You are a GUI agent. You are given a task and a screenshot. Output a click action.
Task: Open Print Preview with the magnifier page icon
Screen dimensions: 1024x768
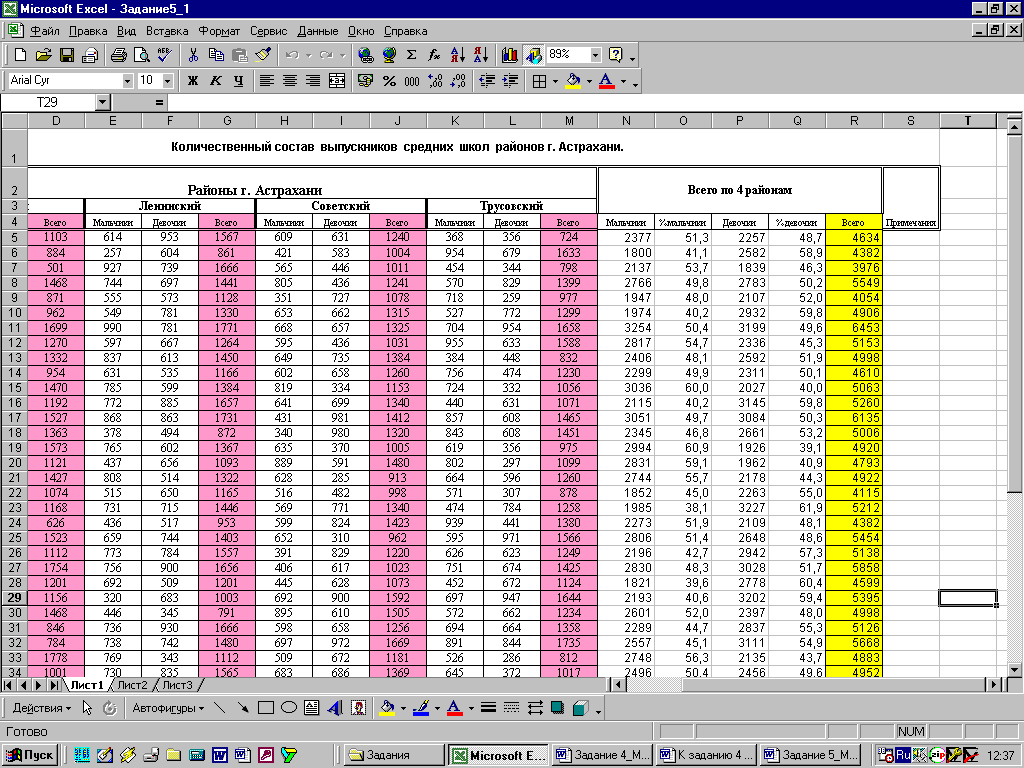pyautogui.click(x=141, y=56)
